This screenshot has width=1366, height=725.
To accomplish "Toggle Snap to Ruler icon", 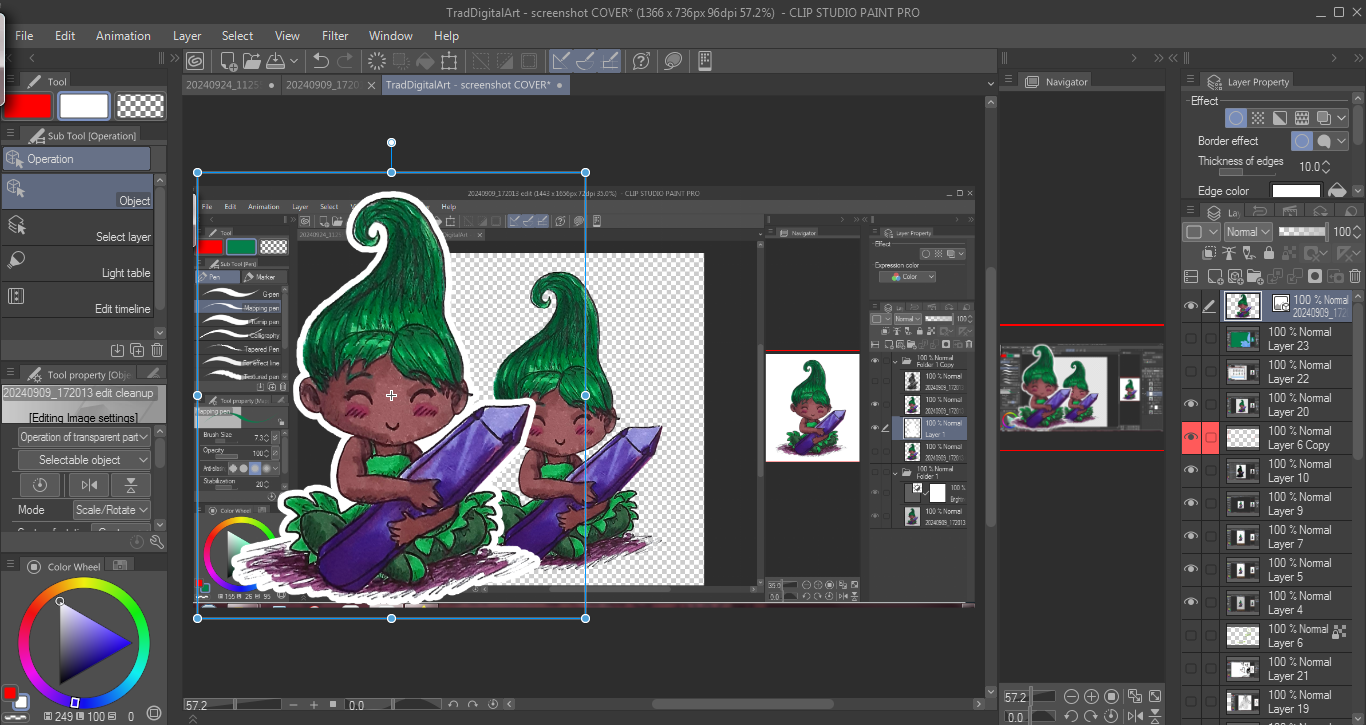I will pyautogui.click(x=562, y=61).
